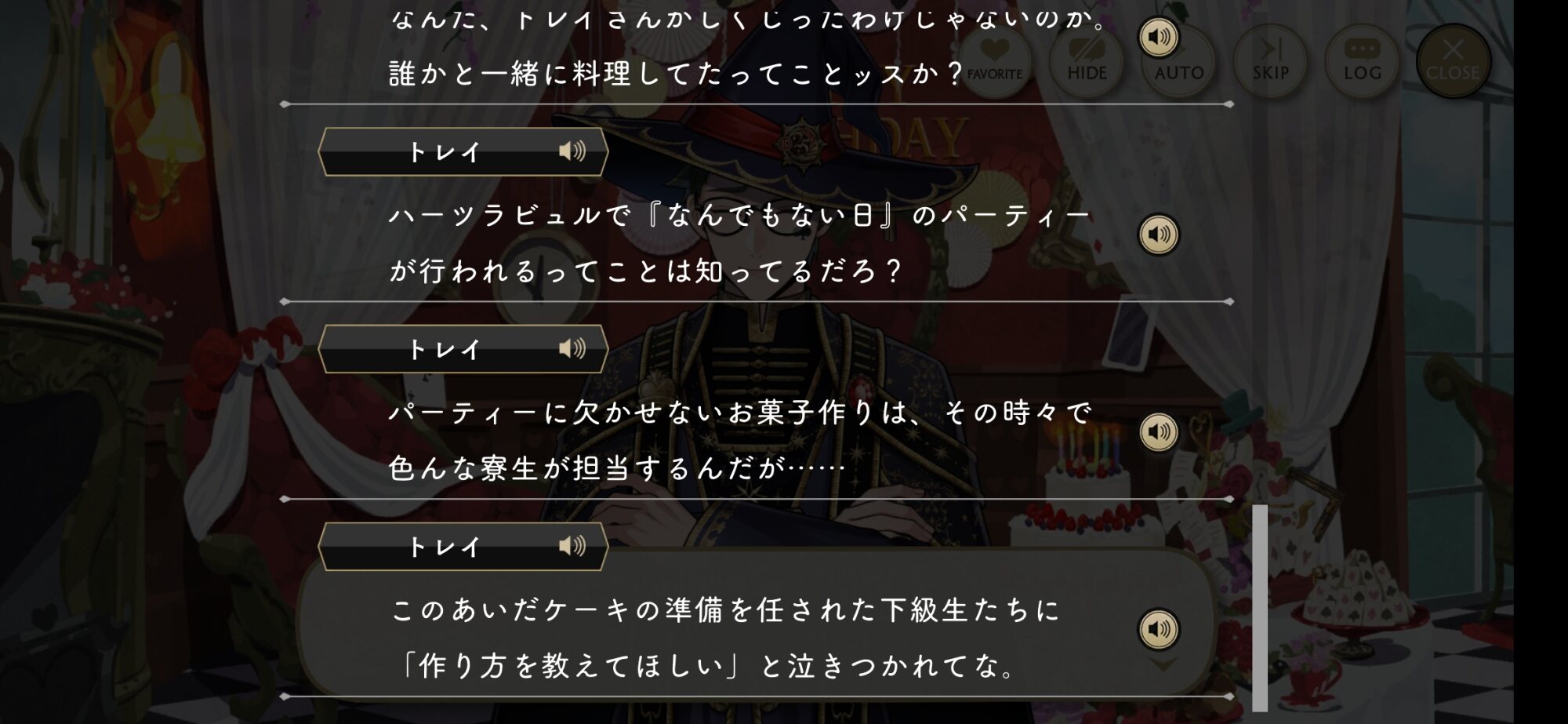Viewport: 1568px width, 724px height.
Task: Click speaker icon in third トレイ name tag
Action: click(572, 546)
